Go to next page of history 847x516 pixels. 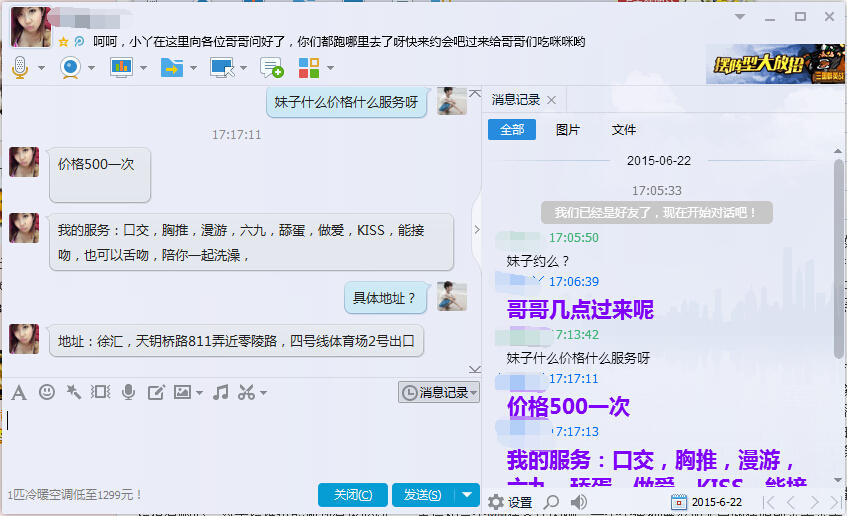(814, 502)
